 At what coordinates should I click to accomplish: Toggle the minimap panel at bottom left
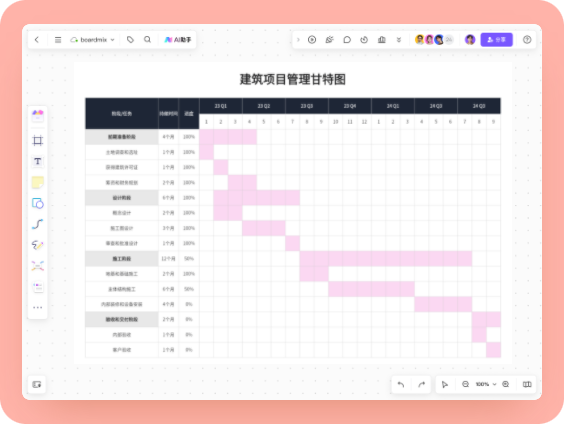tap(37, 384)
